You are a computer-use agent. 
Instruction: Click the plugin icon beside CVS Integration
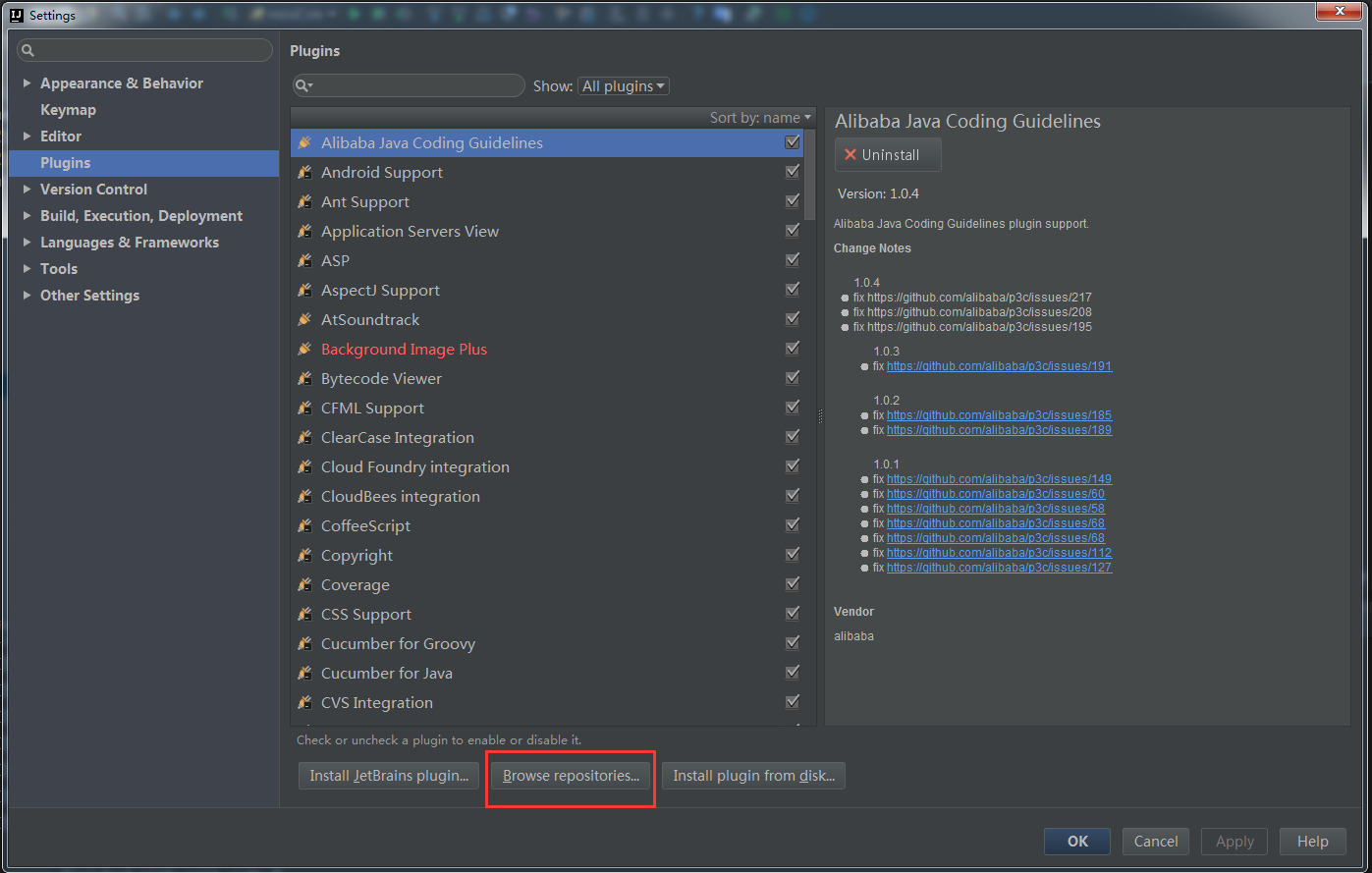tap(304, 702)
